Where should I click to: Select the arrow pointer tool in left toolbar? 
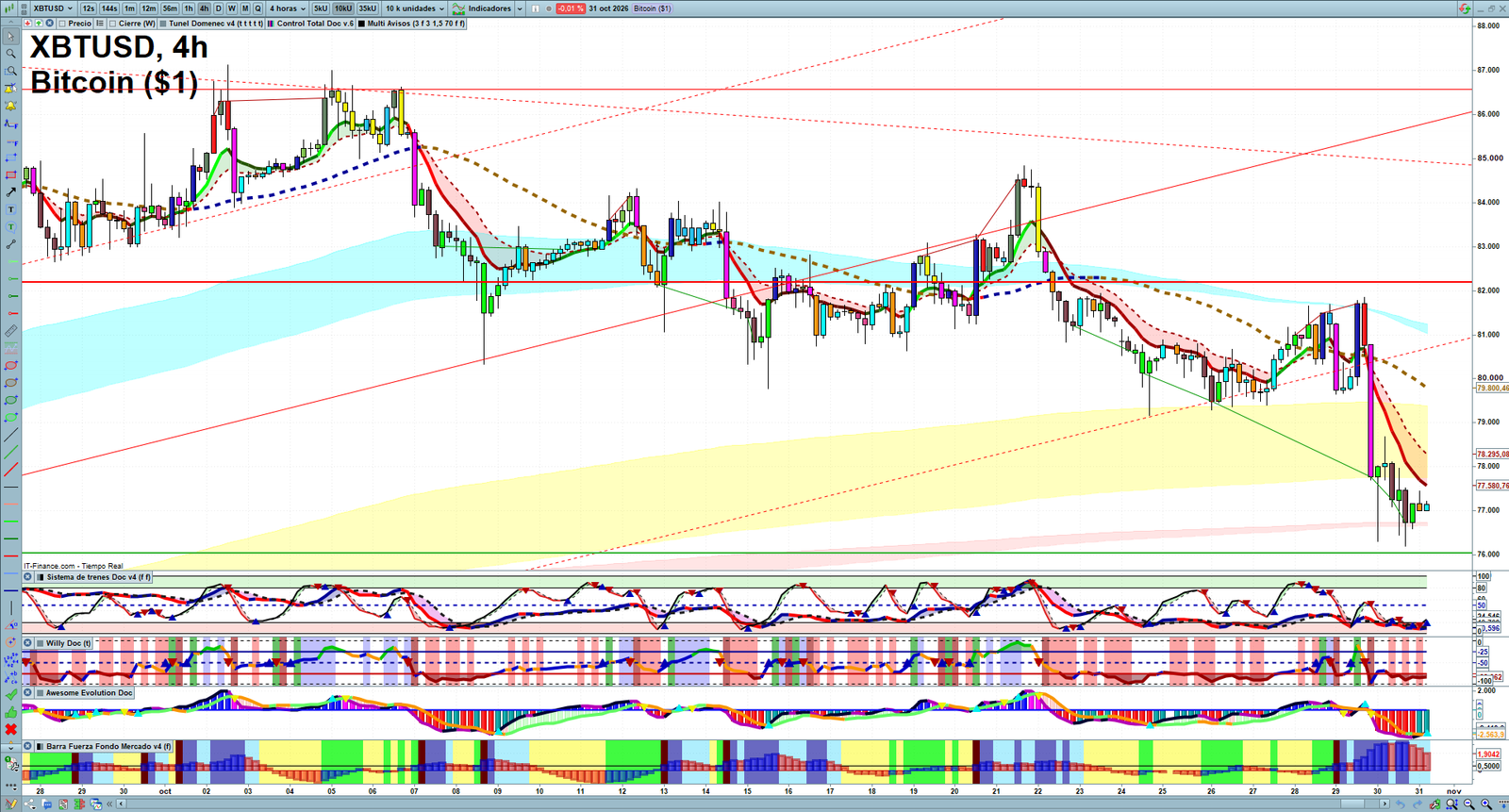pyautogui.click(x=10, y=37)
